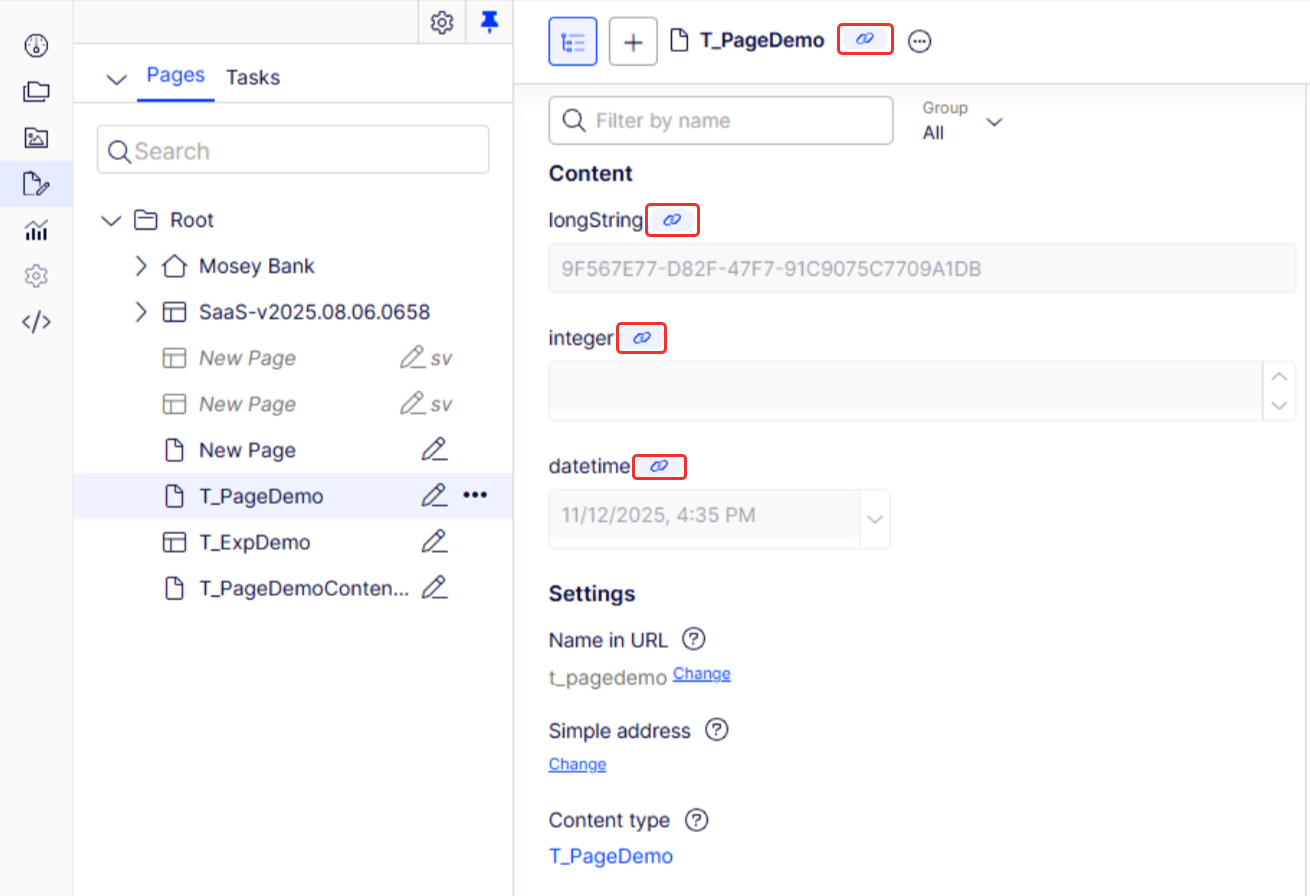Click edit pencil for T_PageDemo row
This screenshot has width=1310, height=896.
click(434, 495)
